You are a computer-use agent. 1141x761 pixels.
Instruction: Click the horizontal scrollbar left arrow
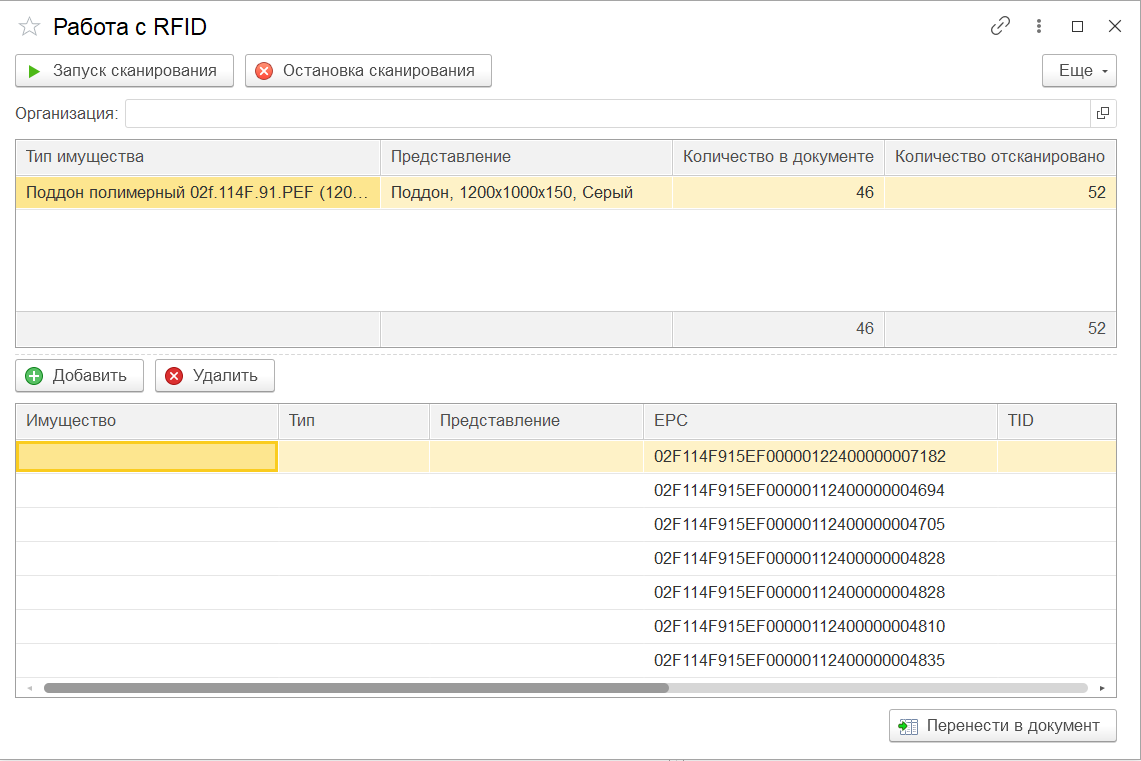pyautogui.click(x=30, y=688)
